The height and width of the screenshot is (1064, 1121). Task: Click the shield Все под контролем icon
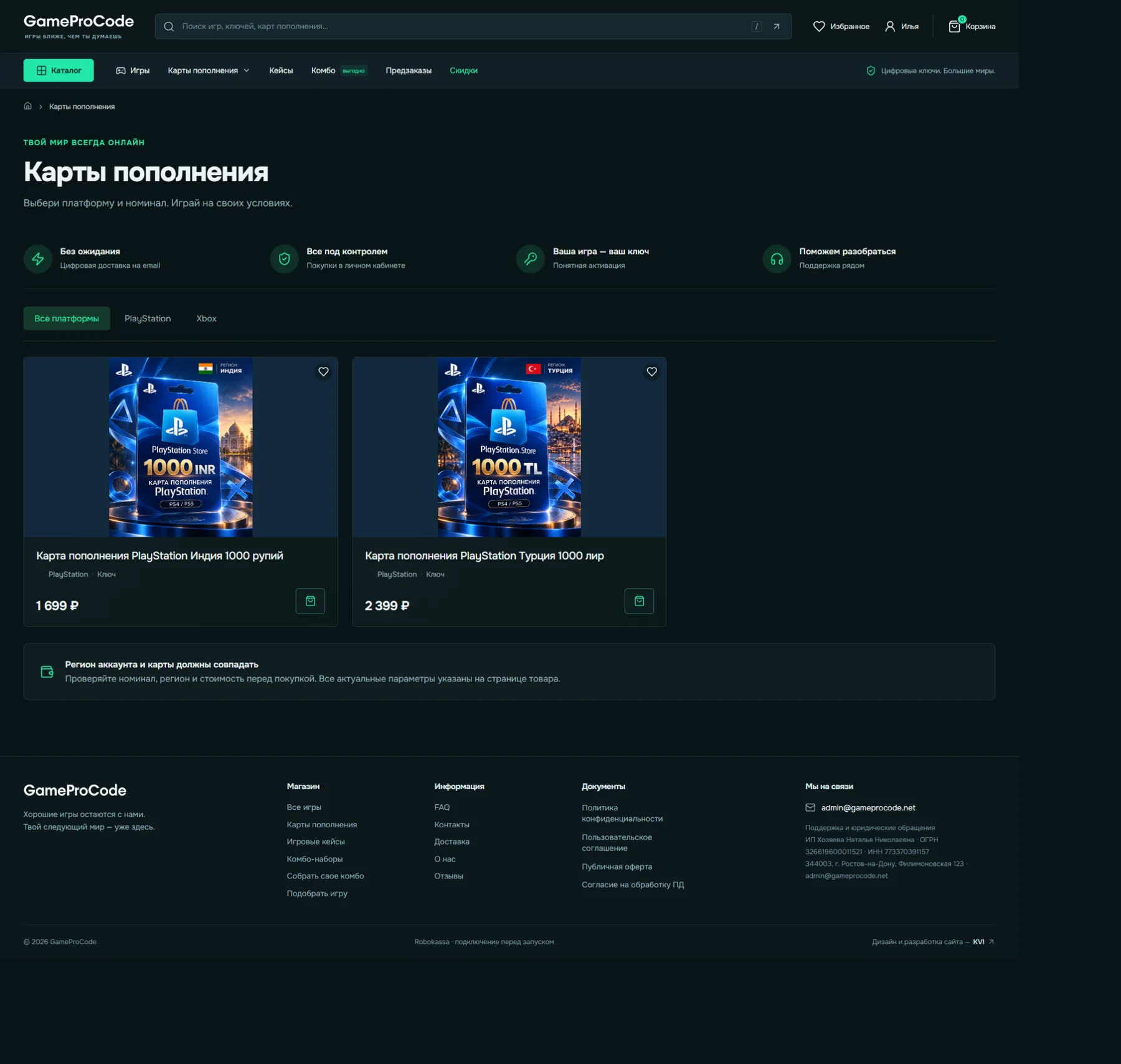284,259
